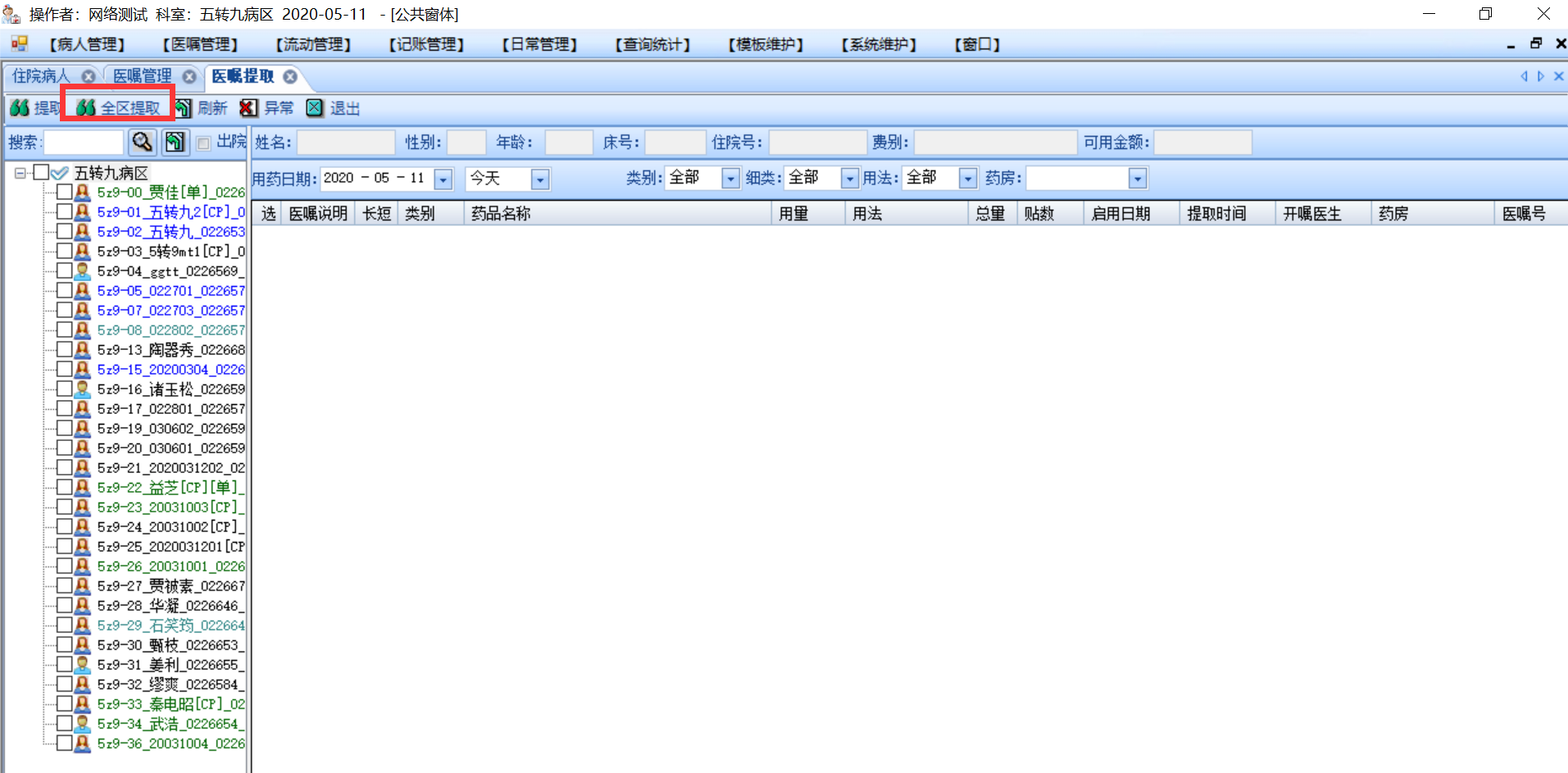Click the patient icon for bed 5z9-22

[83, 488]
